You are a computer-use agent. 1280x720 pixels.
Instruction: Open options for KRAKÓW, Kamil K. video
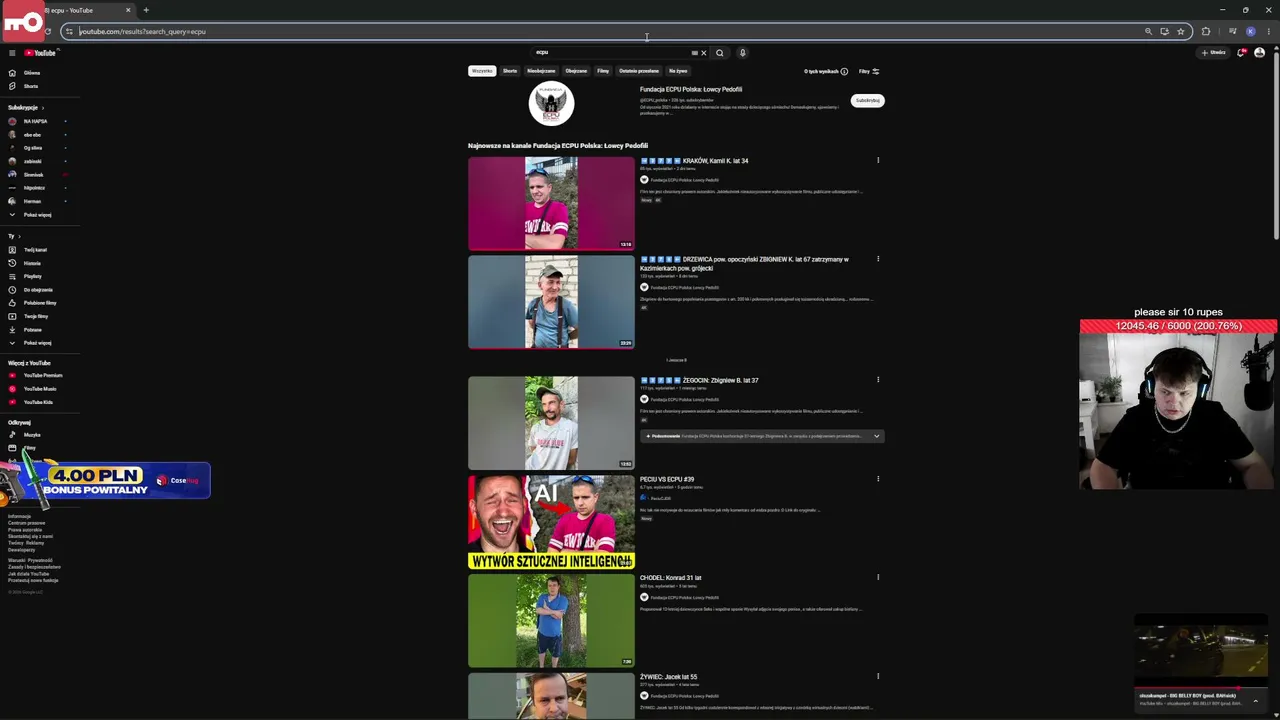(x=878, y=160)
